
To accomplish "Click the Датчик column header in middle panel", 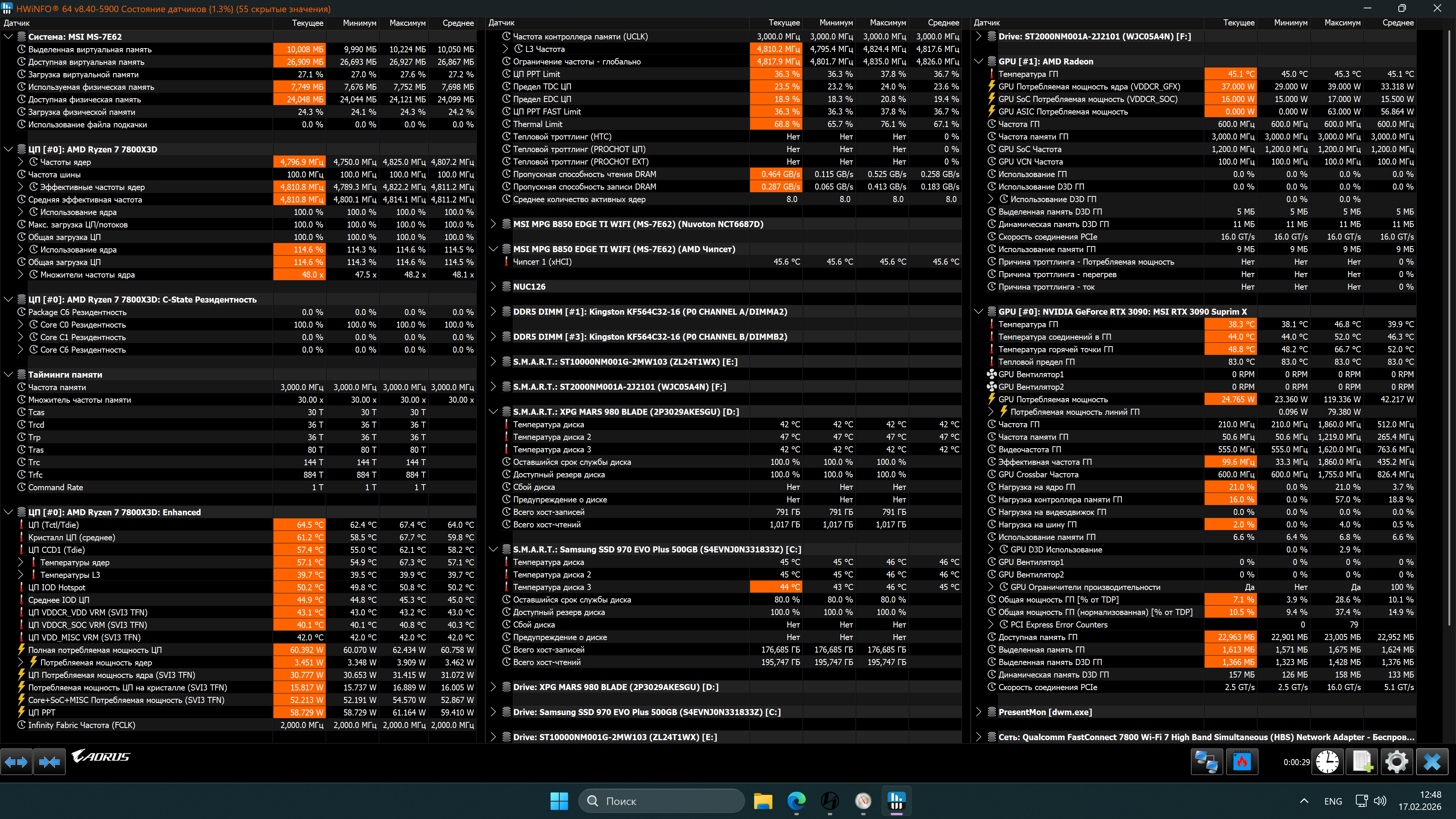I will 501,23.
